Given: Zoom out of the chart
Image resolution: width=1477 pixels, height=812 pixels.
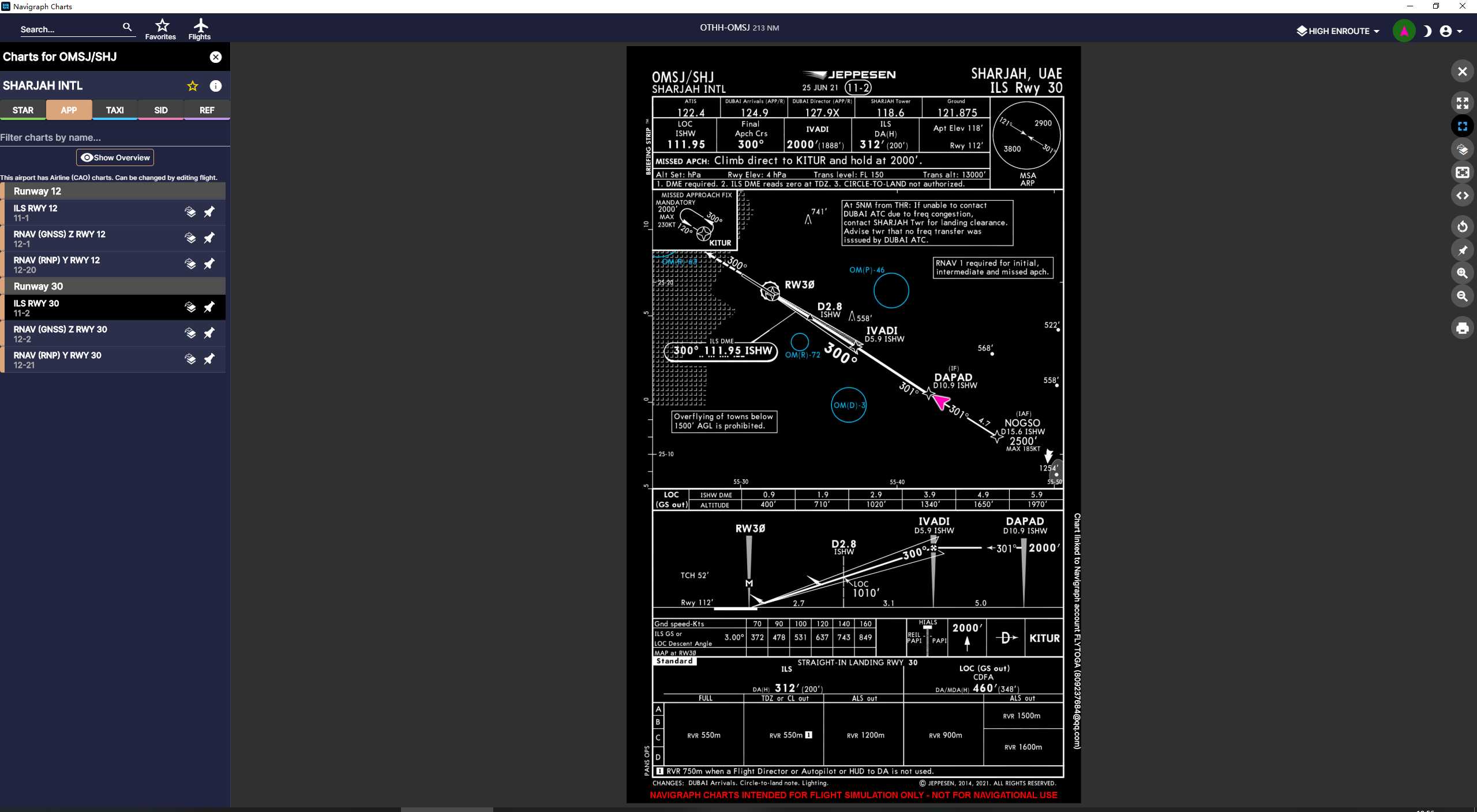Looking at the screenshot, I should coord(1462,296).
